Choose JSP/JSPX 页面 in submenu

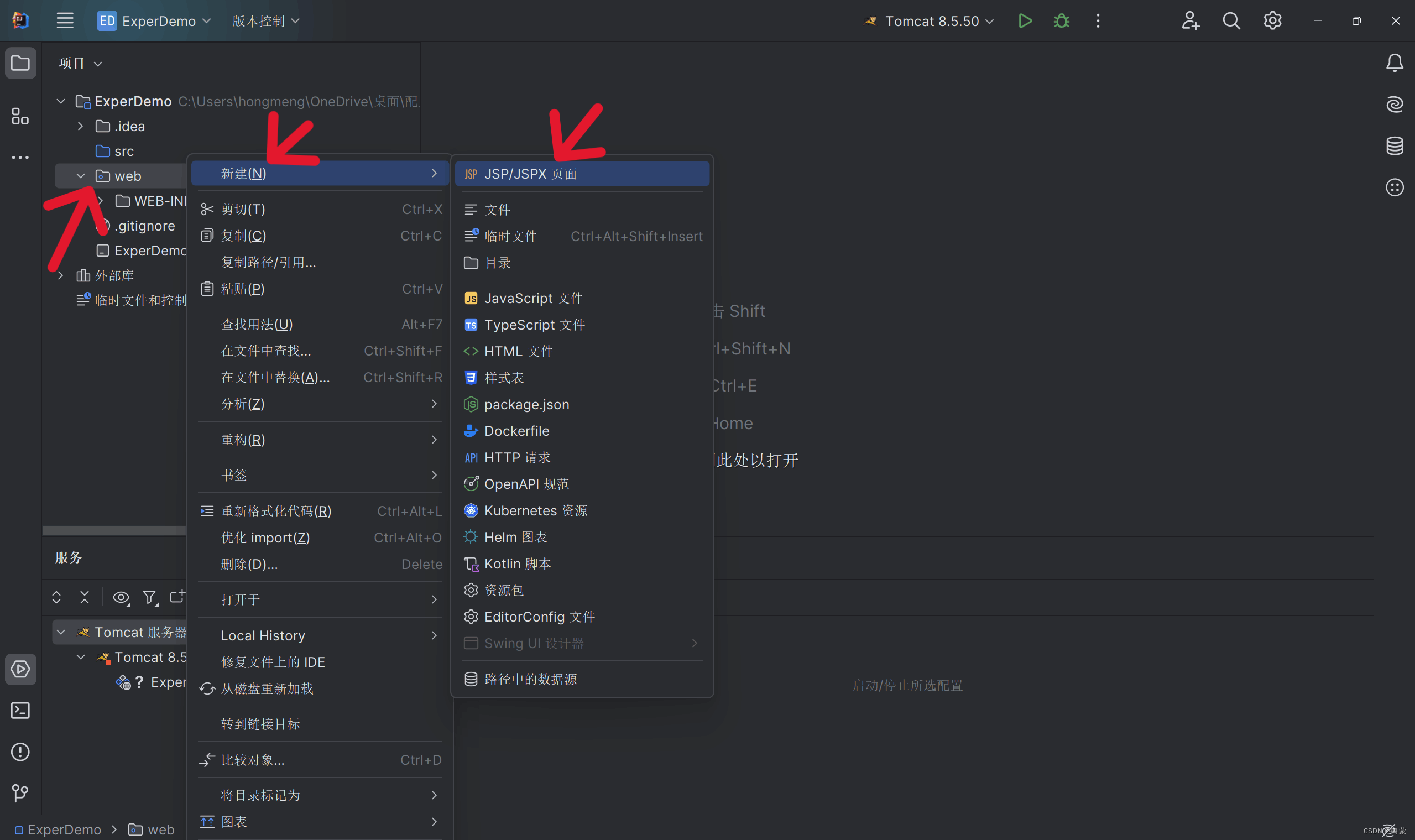tap(582, 174)
